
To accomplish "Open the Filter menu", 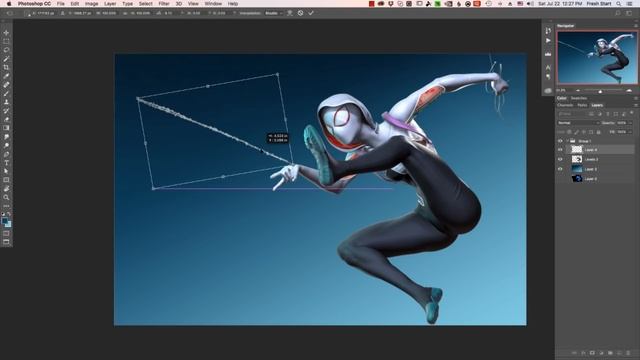I will (x=164, y=4).
